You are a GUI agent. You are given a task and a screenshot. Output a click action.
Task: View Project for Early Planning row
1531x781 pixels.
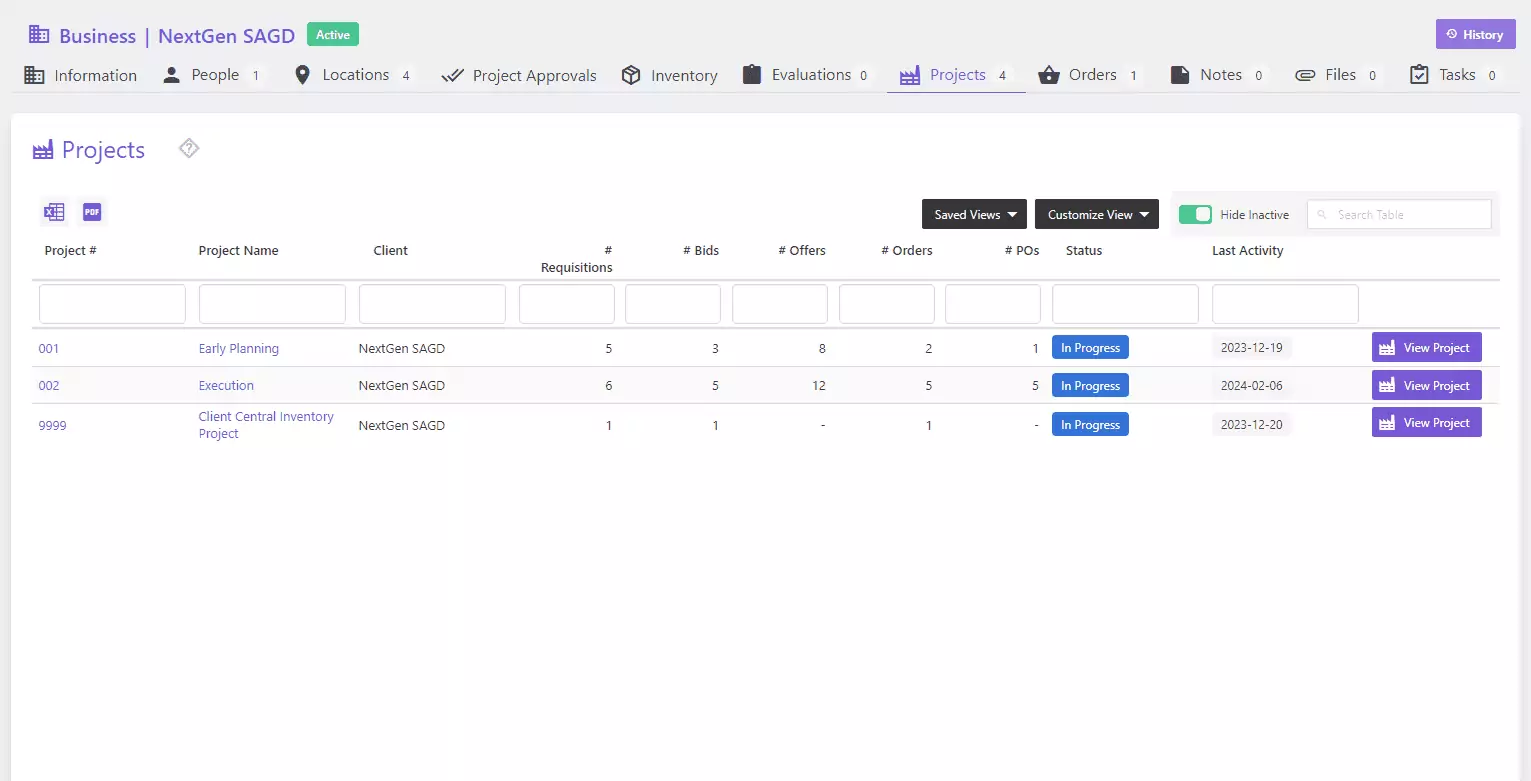click(x=1426, y=347)
